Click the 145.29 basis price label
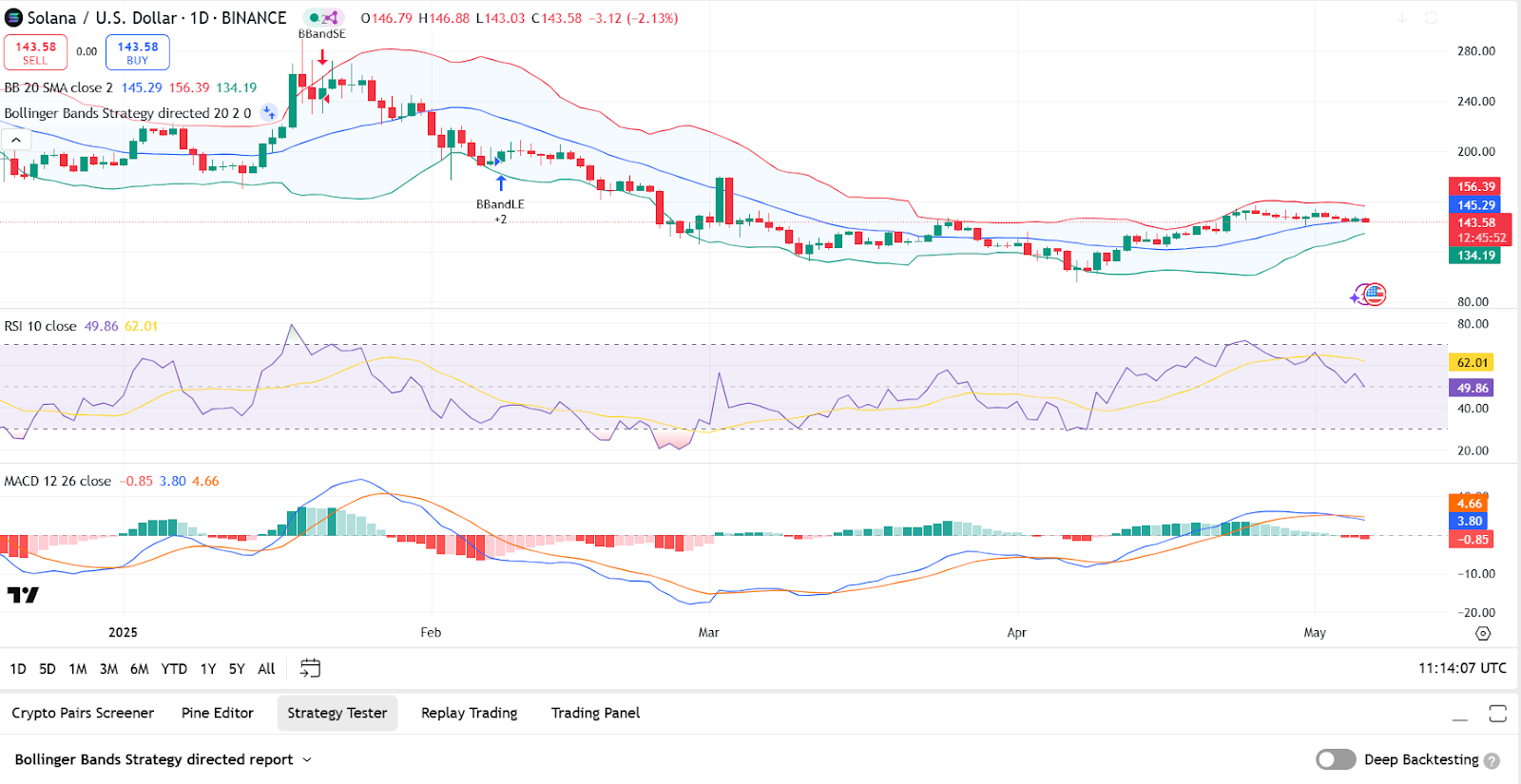 [1475, 204]
